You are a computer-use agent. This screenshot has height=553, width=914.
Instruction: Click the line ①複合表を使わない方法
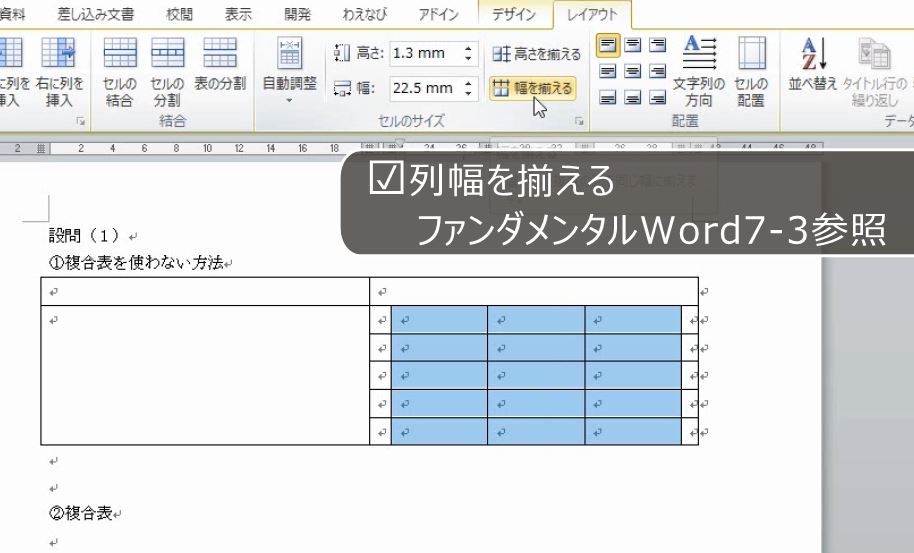tap(136, 263)
